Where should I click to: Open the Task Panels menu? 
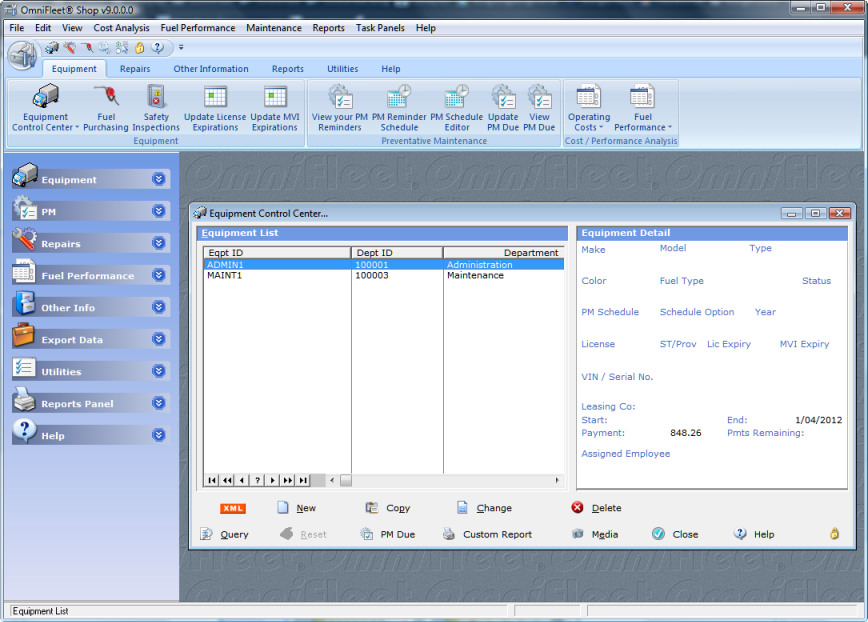pyautogui.click(x=380, y=28)
